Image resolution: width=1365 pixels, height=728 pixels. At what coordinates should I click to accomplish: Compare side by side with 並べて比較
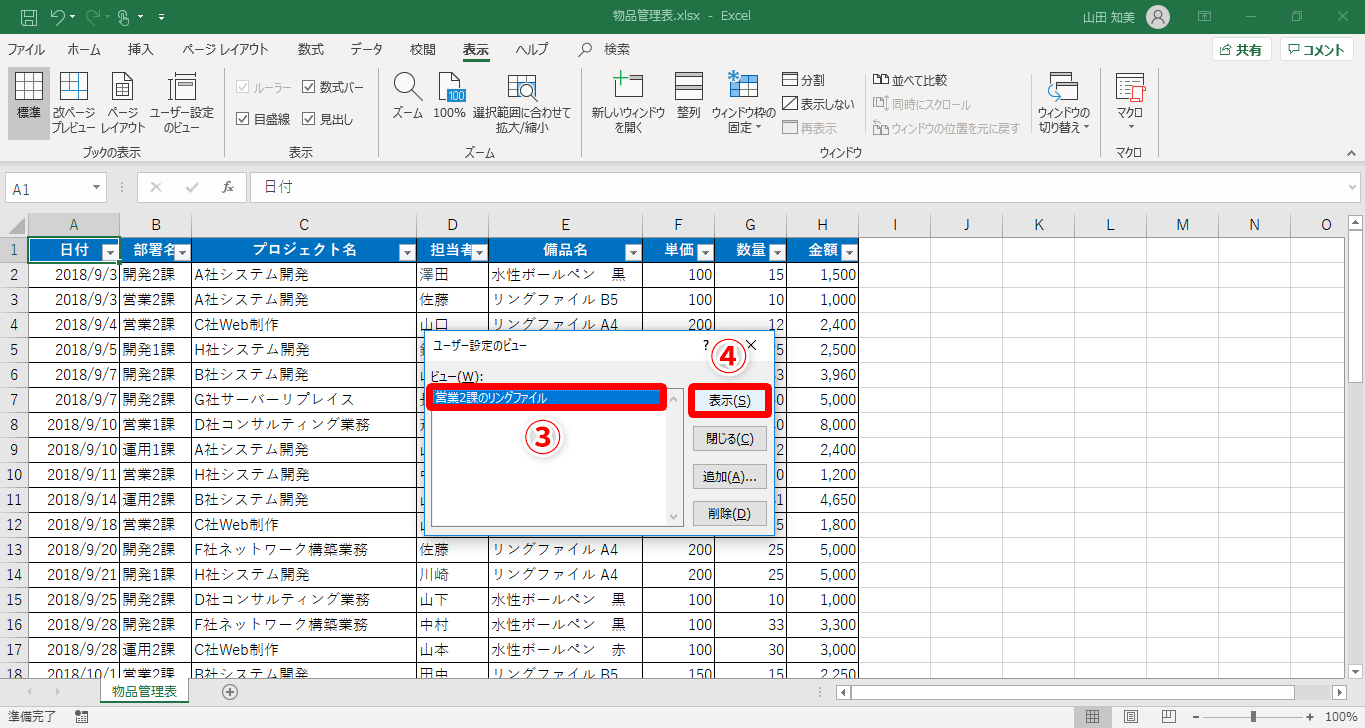click(910, 80)
